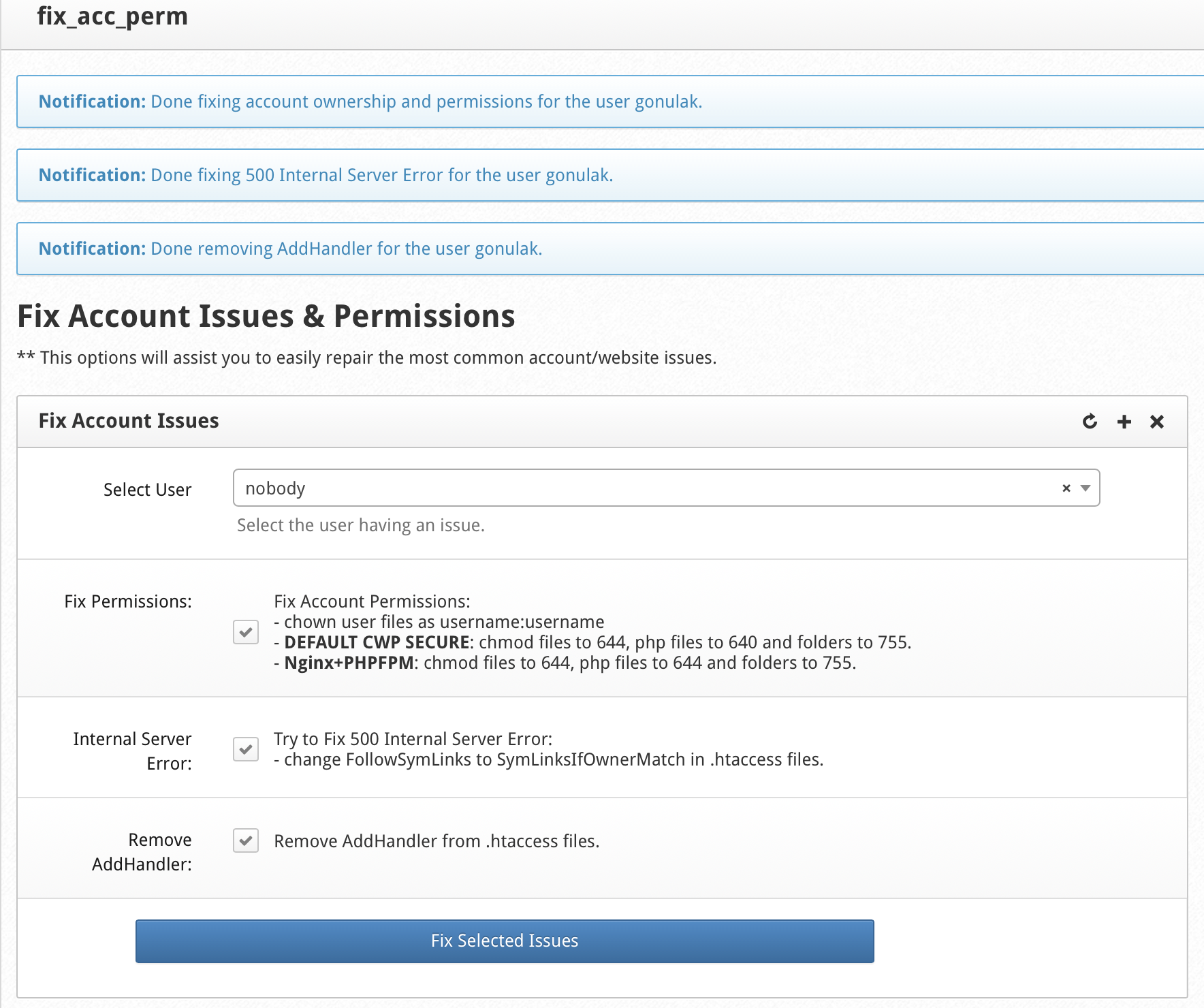This screenshot has width=1204, height=1008.
Task: Click 'chown user files as username:username' line
Action: 439,622
